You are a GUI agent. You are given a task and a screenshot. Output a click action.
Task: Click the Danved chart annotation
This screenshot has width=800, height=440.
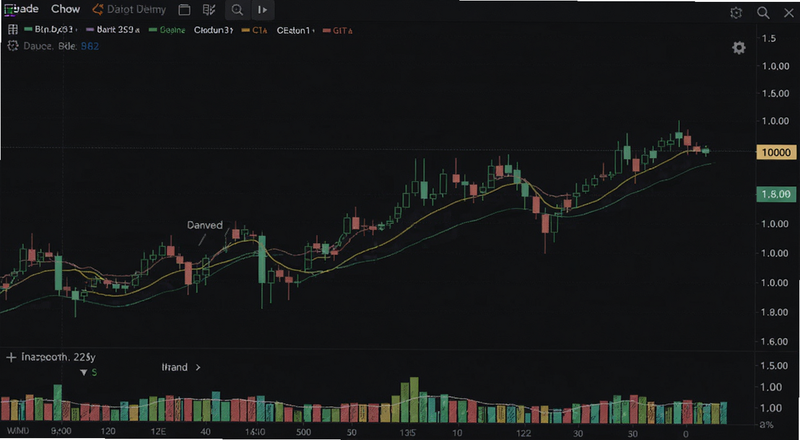tap(205, 225)
